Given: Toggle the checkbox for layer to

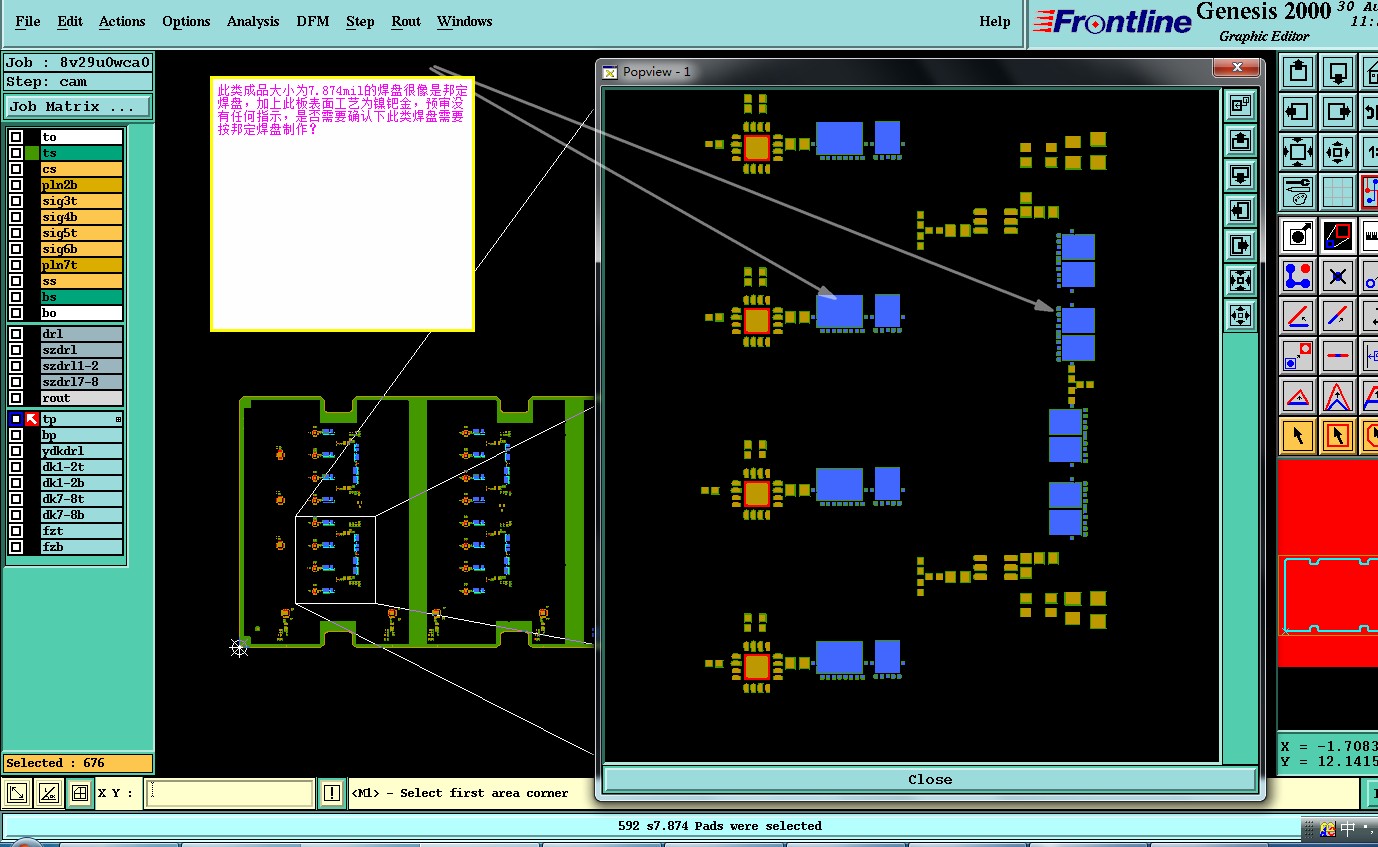Looking at the screenshot, I should pyautogui.click(x=16, y=137).
